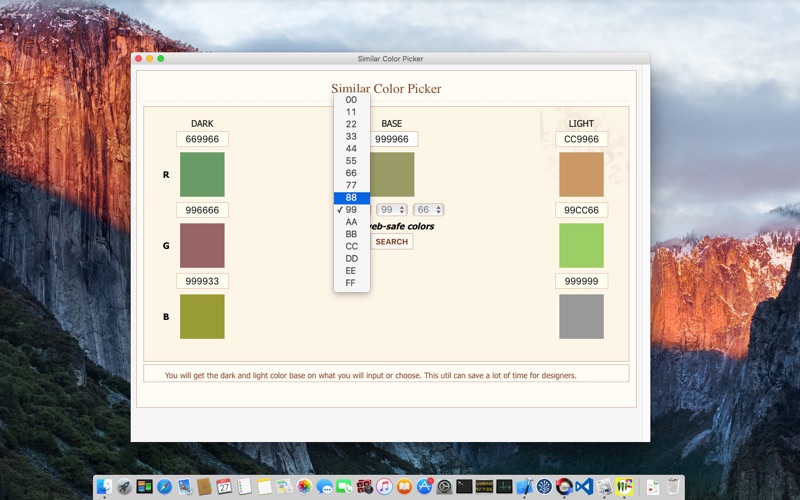Screen dimensions: 800x500
Task: Open iTunes music note icon in the dock
Action: (x=384, y=487)
